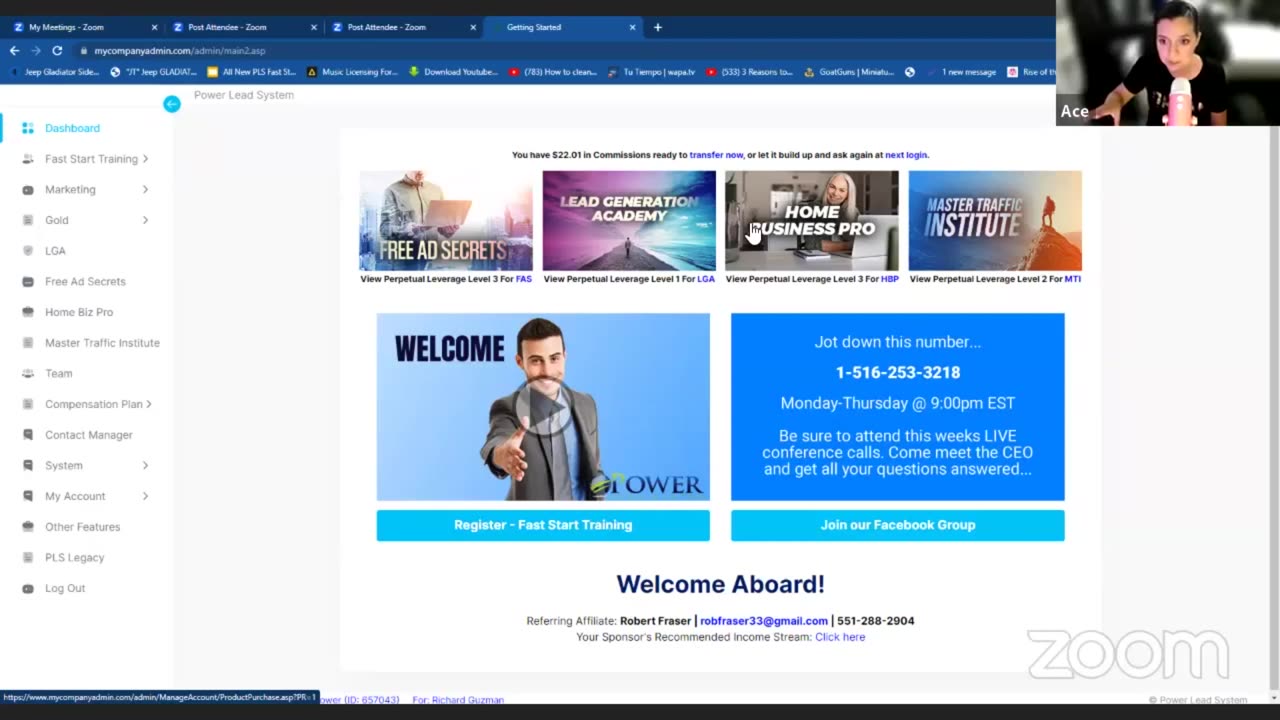
Task: Open the Master Traffic Institute banner thumbnail
Action: pos(995,221)
